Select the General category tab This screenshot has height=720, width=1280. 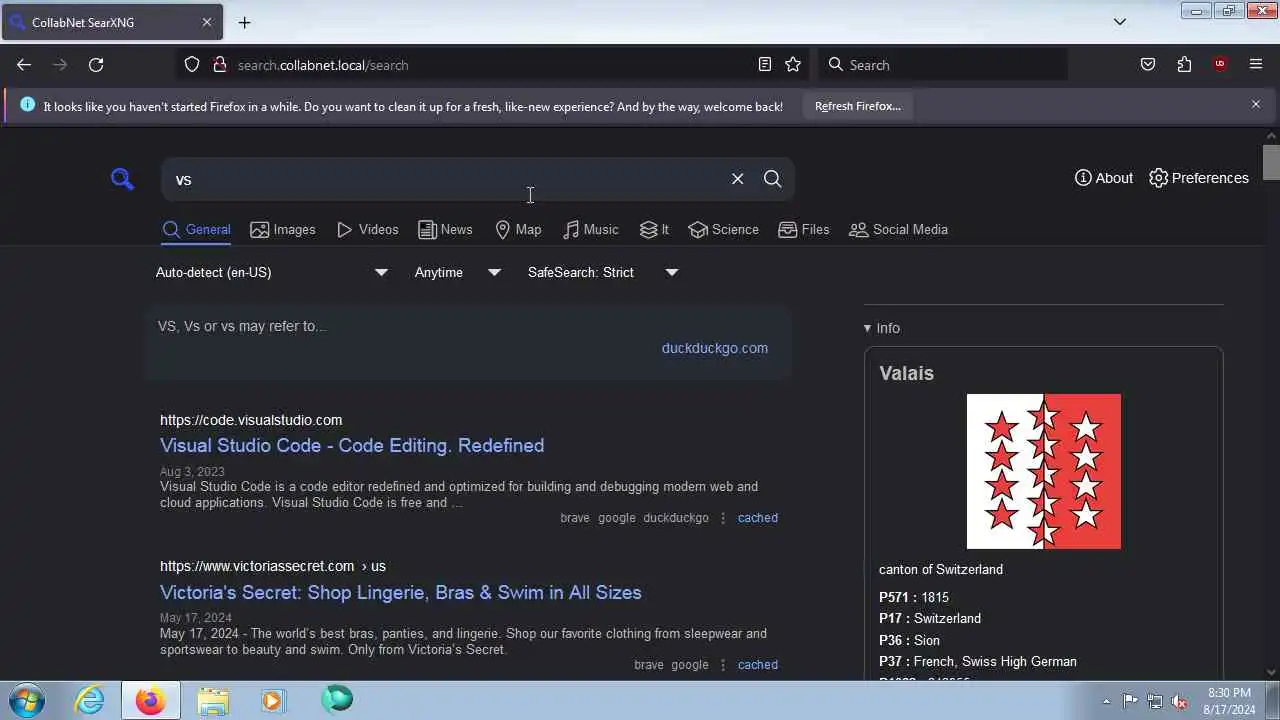click(197, 229)
